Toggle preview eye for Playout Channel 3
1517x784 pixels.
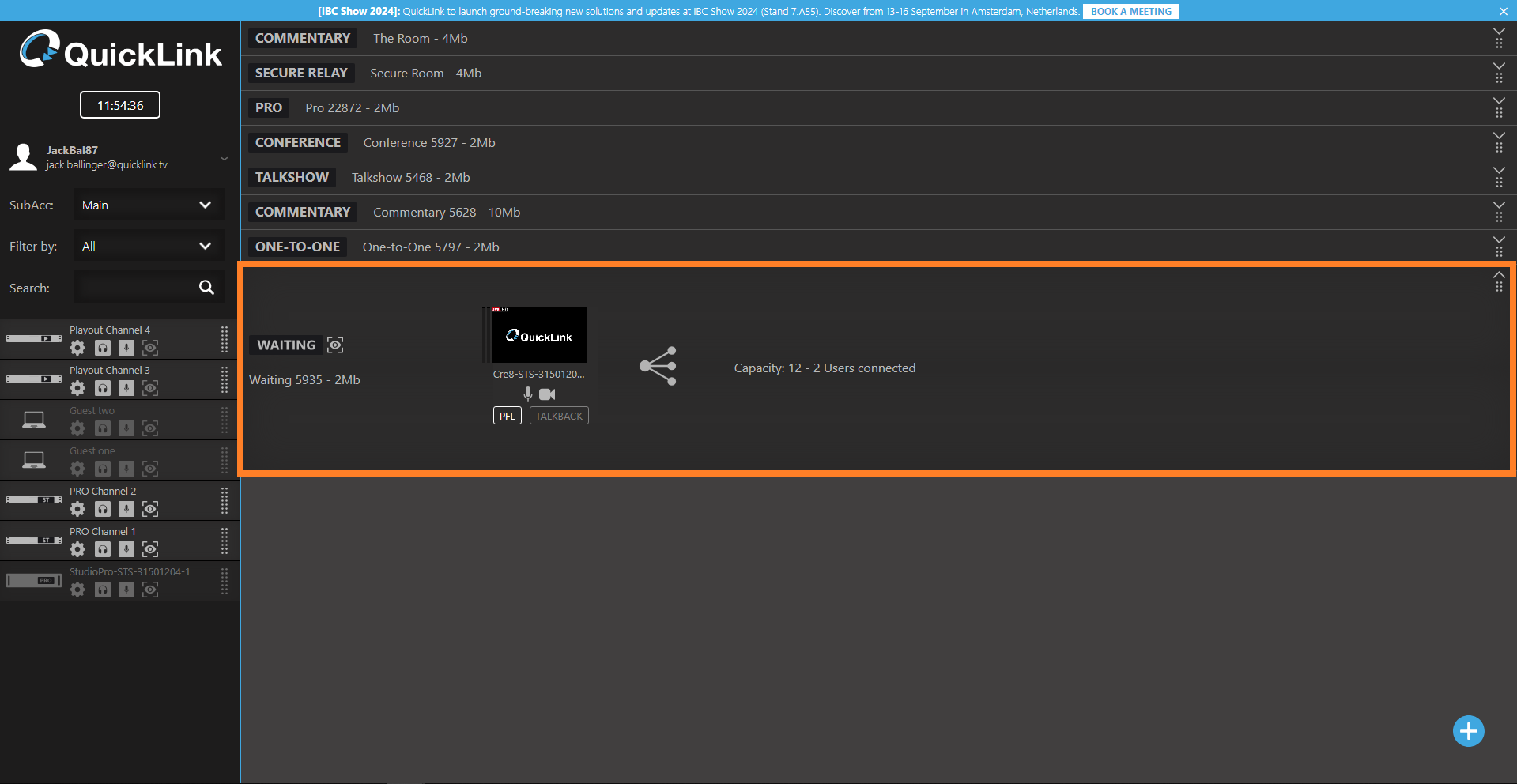click(x=150, y=388)
